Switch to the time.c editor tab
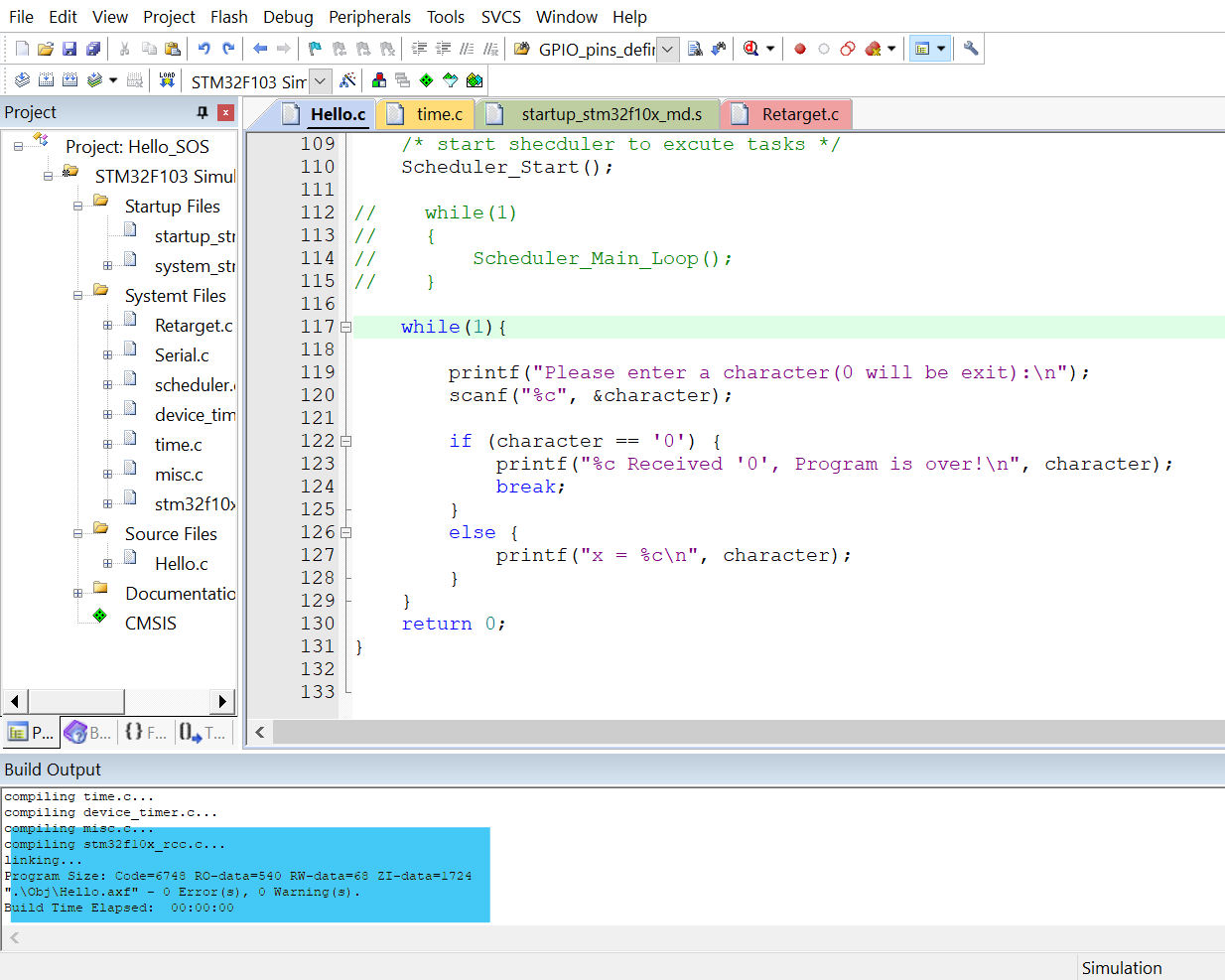This screenshot has width=1225, height=980. click(x=427, y=114)
